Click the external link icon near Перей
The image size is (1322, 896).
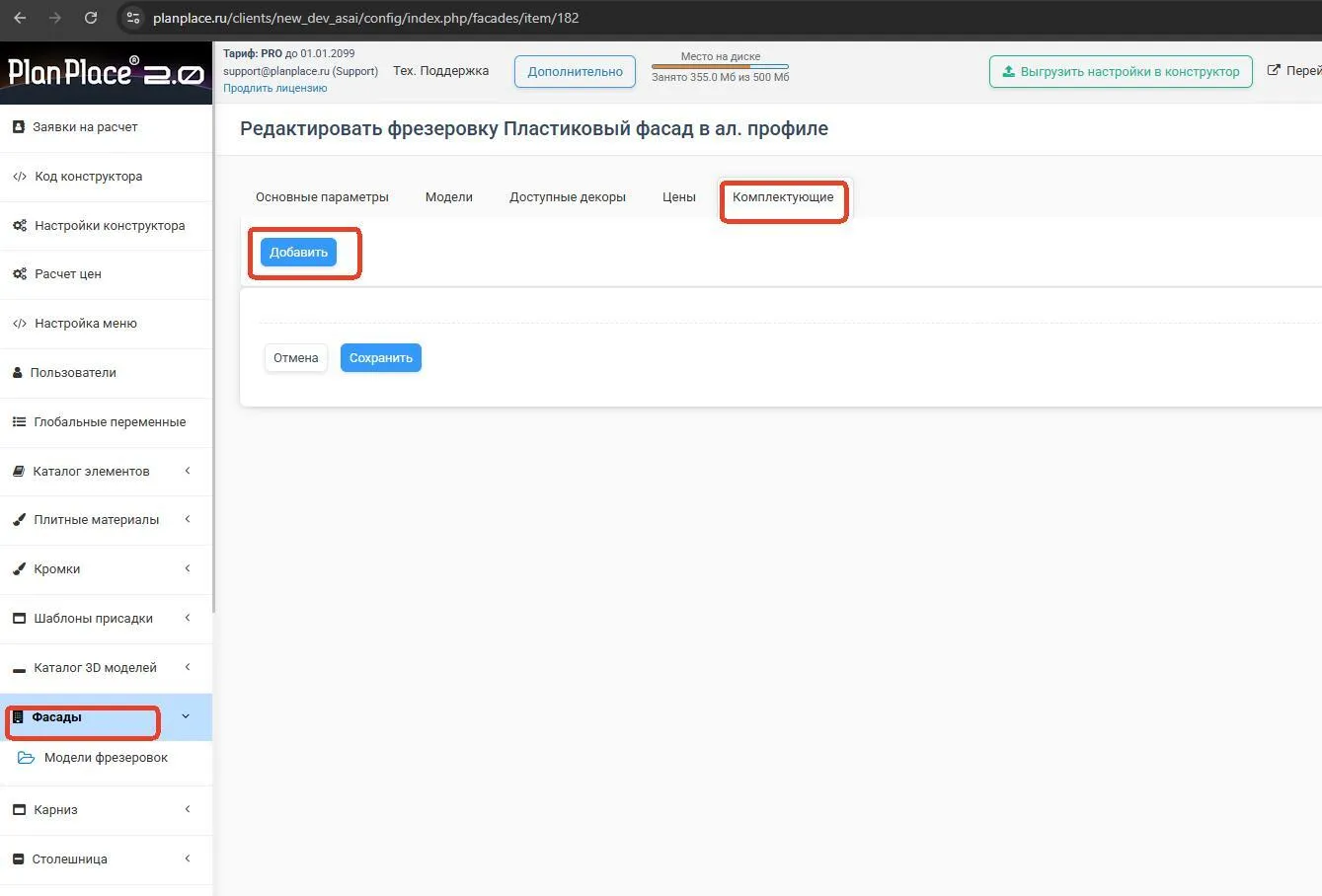point(1274,70)
